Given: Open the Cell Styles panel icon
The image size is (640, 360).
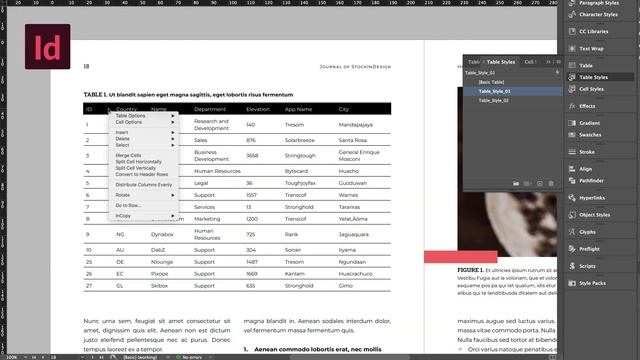Looking at the screenshot, I should [572, 89].
